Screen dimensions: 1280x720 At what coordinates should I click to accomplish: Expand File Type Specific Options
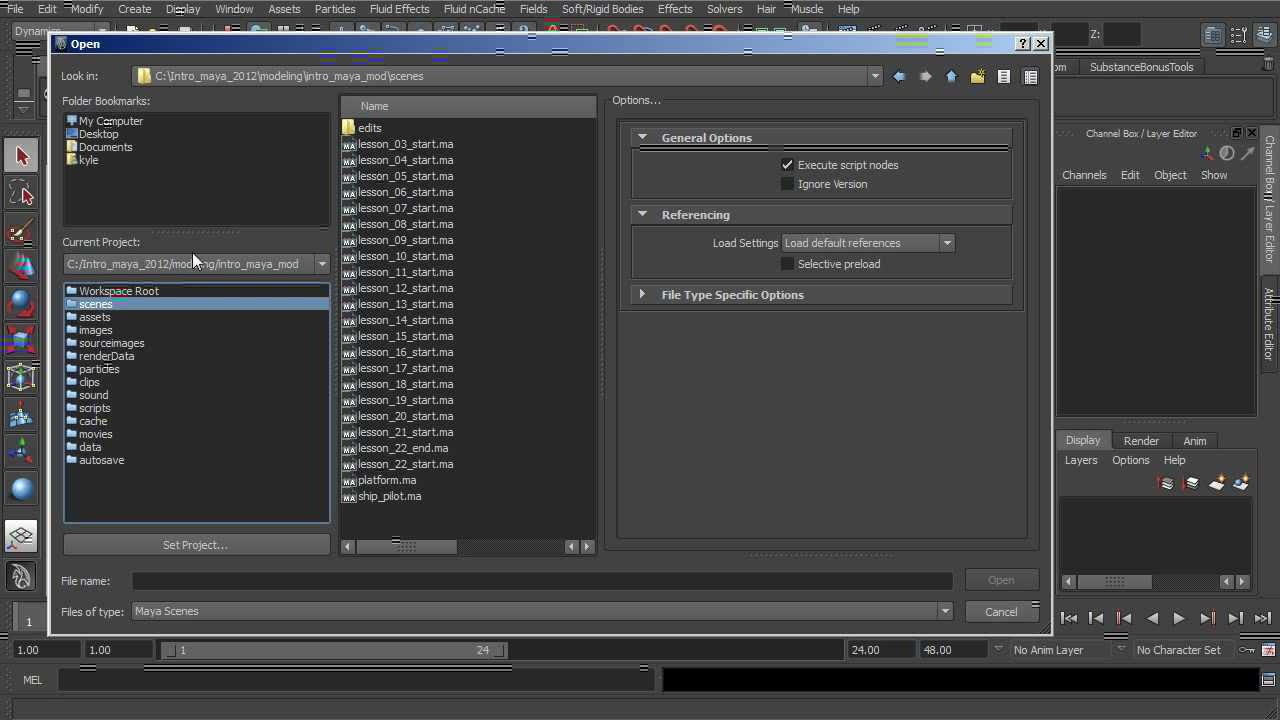(x=643, y=295)
